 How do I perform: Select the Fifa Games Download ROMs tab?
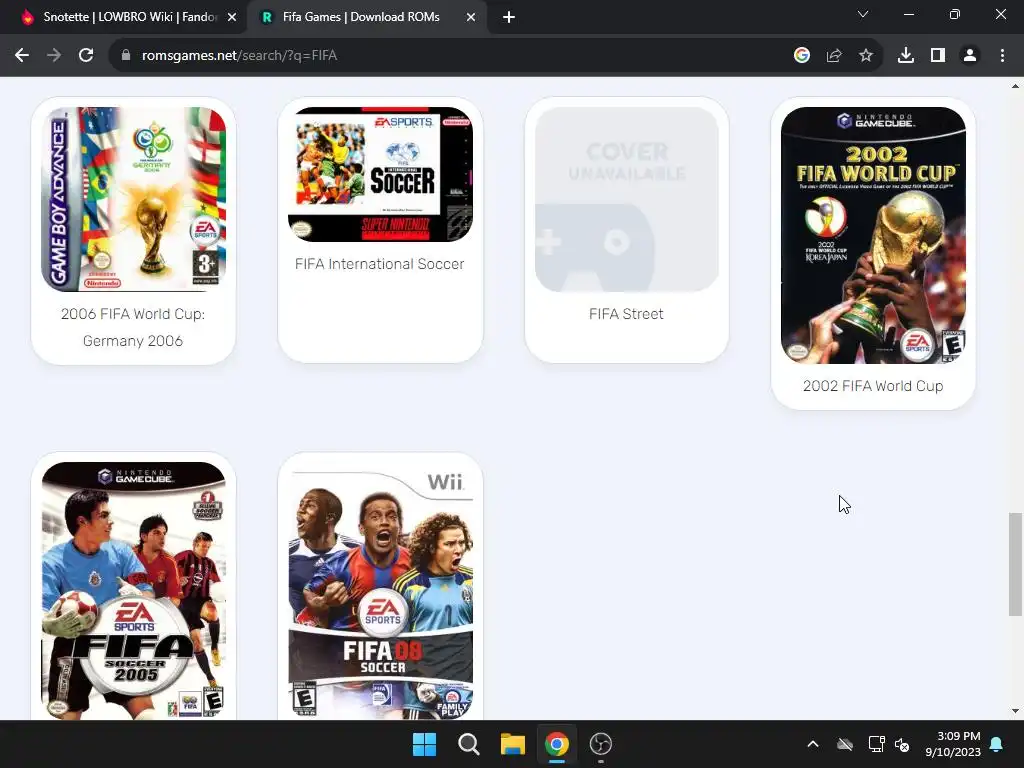(x=366, y=18)
